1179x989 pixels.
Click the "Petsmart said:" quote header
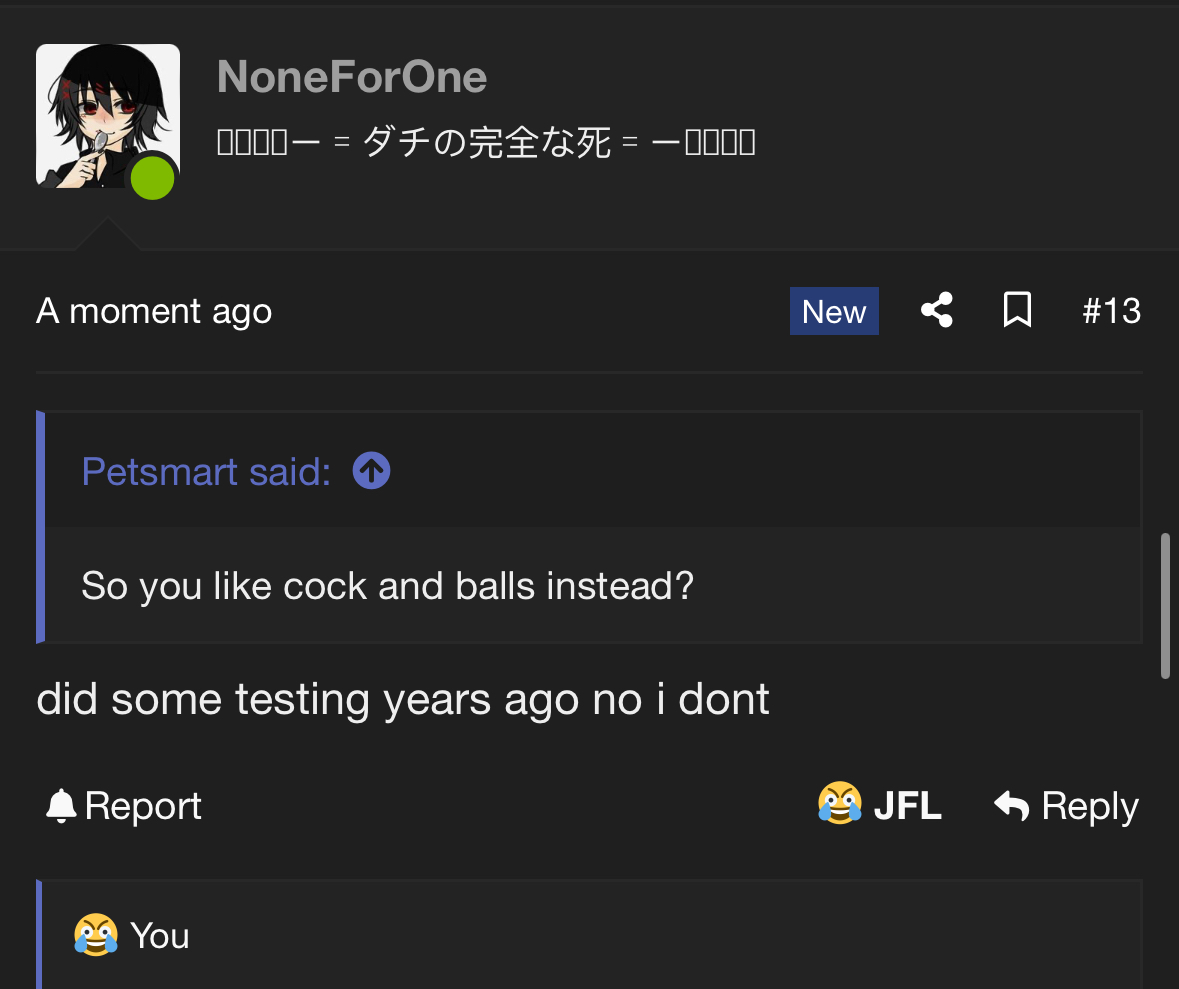click(x=206, y=471)
